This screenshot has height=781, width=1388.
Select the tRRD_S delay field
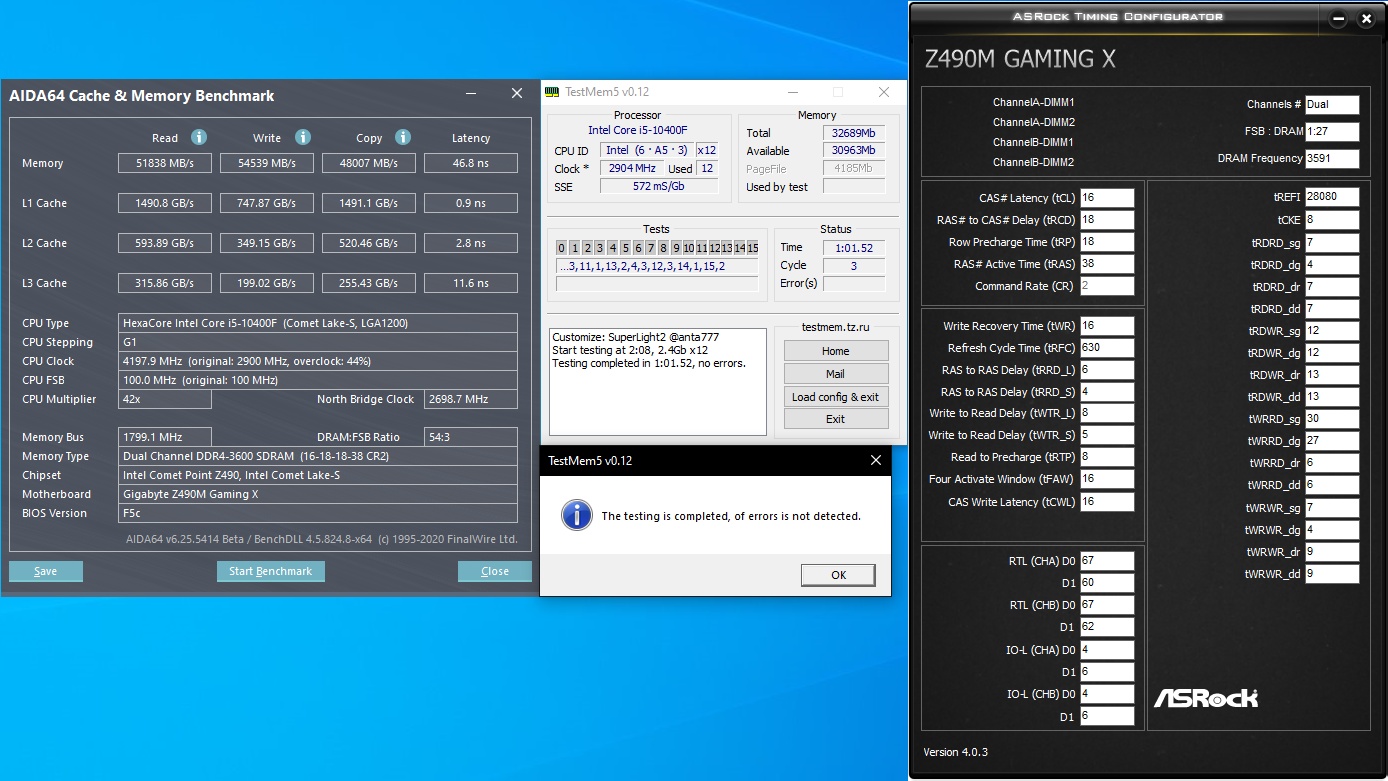coord(1107,392)
